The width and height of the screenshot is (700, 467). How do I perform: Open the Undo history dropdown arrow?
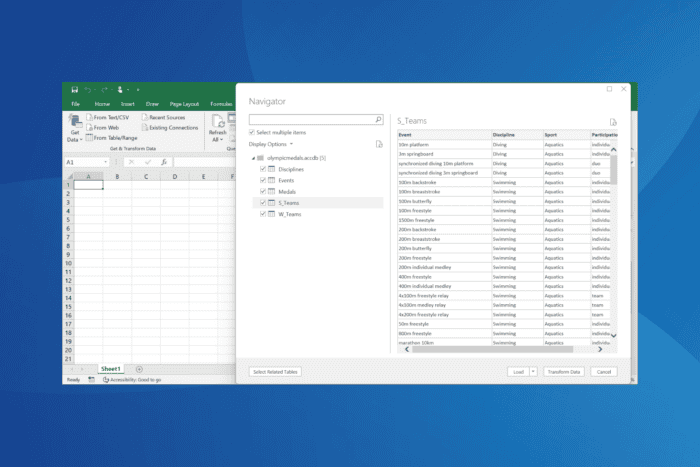pos(95,90)
